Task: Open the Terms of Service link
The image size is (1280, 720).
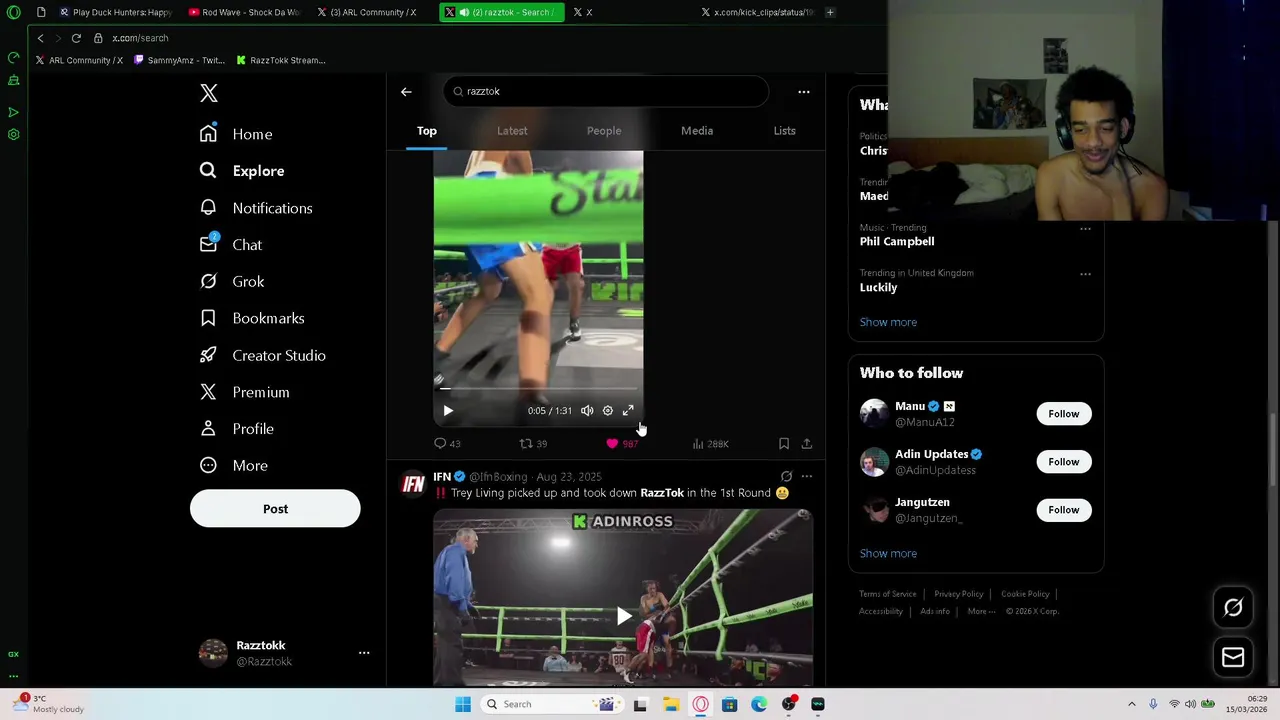Action: click(x=887, y=594)
